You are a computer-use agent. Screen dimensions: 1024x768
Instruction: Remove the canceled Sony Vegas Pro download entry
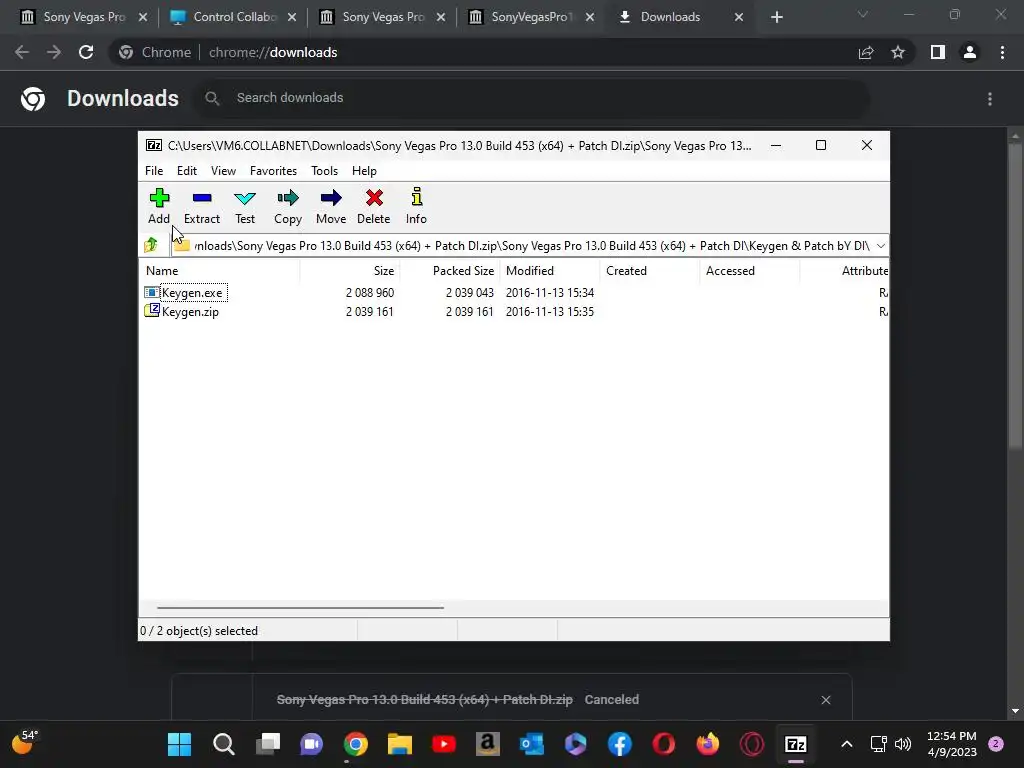[x=825, y=699]
